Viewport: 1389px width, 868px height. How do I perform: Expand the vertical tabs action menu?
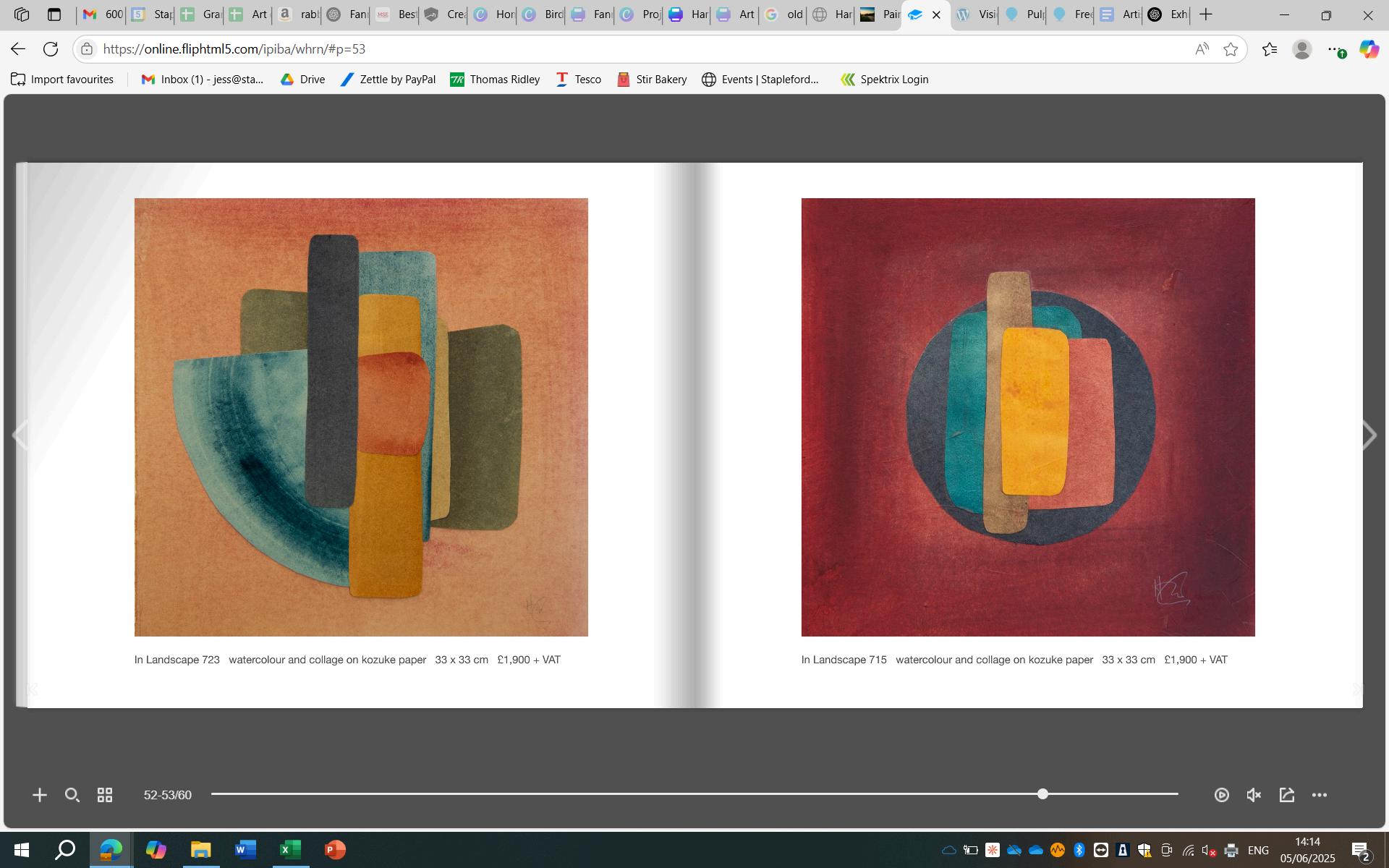[x=54, y=14]
